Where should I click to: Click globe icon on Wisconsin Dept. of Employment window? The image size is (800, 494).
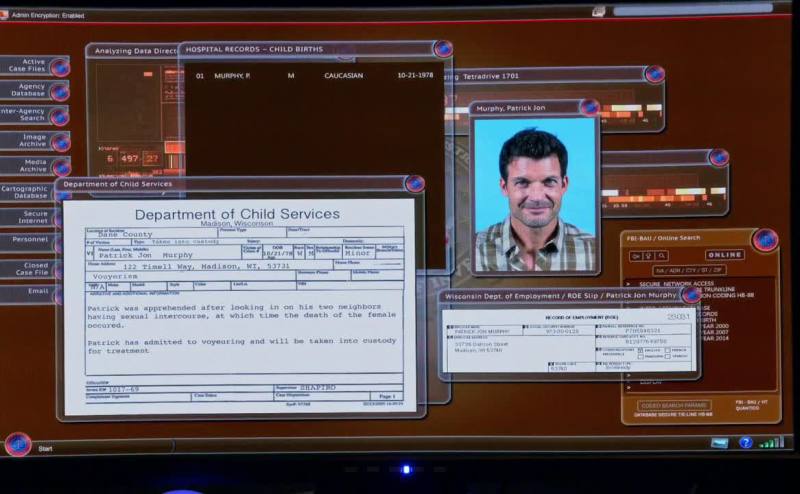(690, 295)
